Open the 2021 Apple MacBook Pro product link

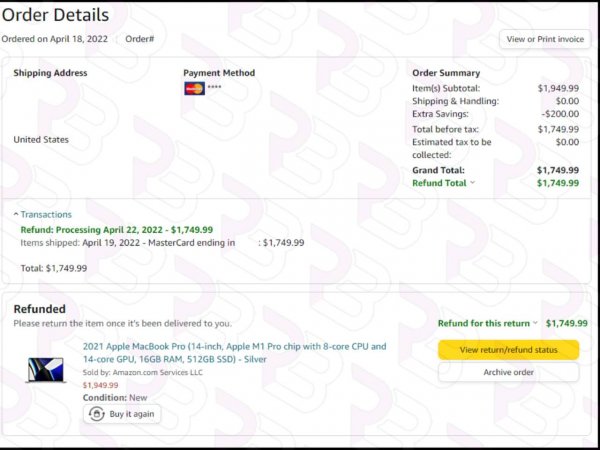[235, 353]
